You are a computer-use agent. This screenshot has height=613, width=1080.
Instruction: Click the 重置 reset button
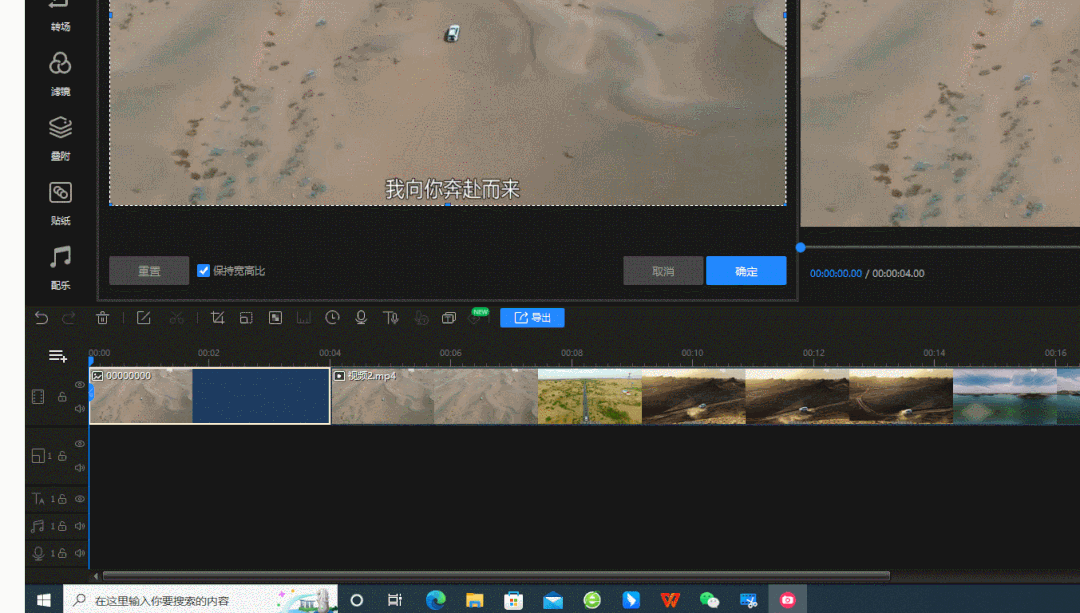click(148, 270)
